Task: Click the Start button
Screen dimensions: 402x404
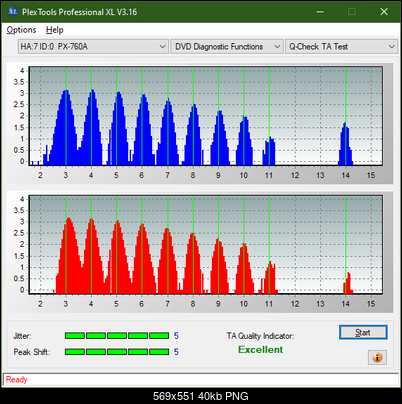Action: (x=363, y=332)
